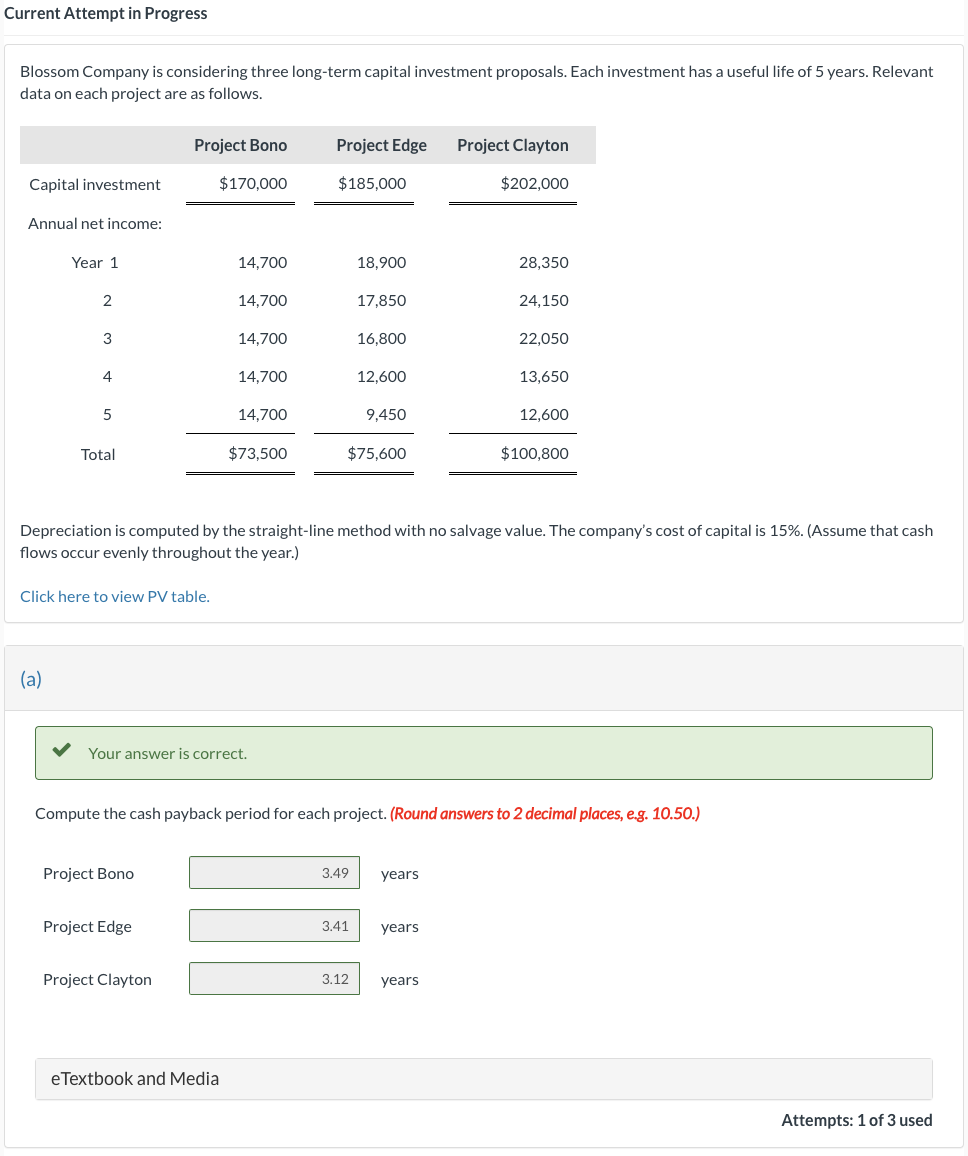
Task: Click the $170,000 capital investment cell
Action: [x=253, y=184]
